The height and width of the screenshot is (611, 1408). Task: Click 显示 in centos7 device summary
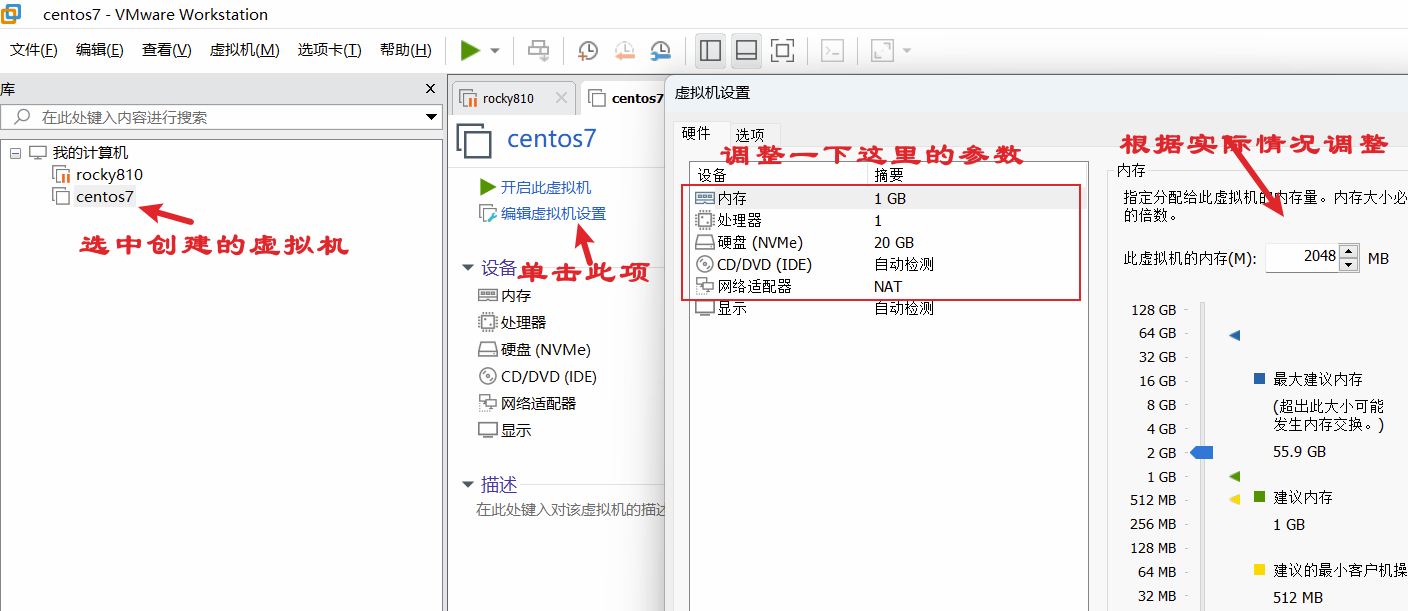tap(516, 430)
